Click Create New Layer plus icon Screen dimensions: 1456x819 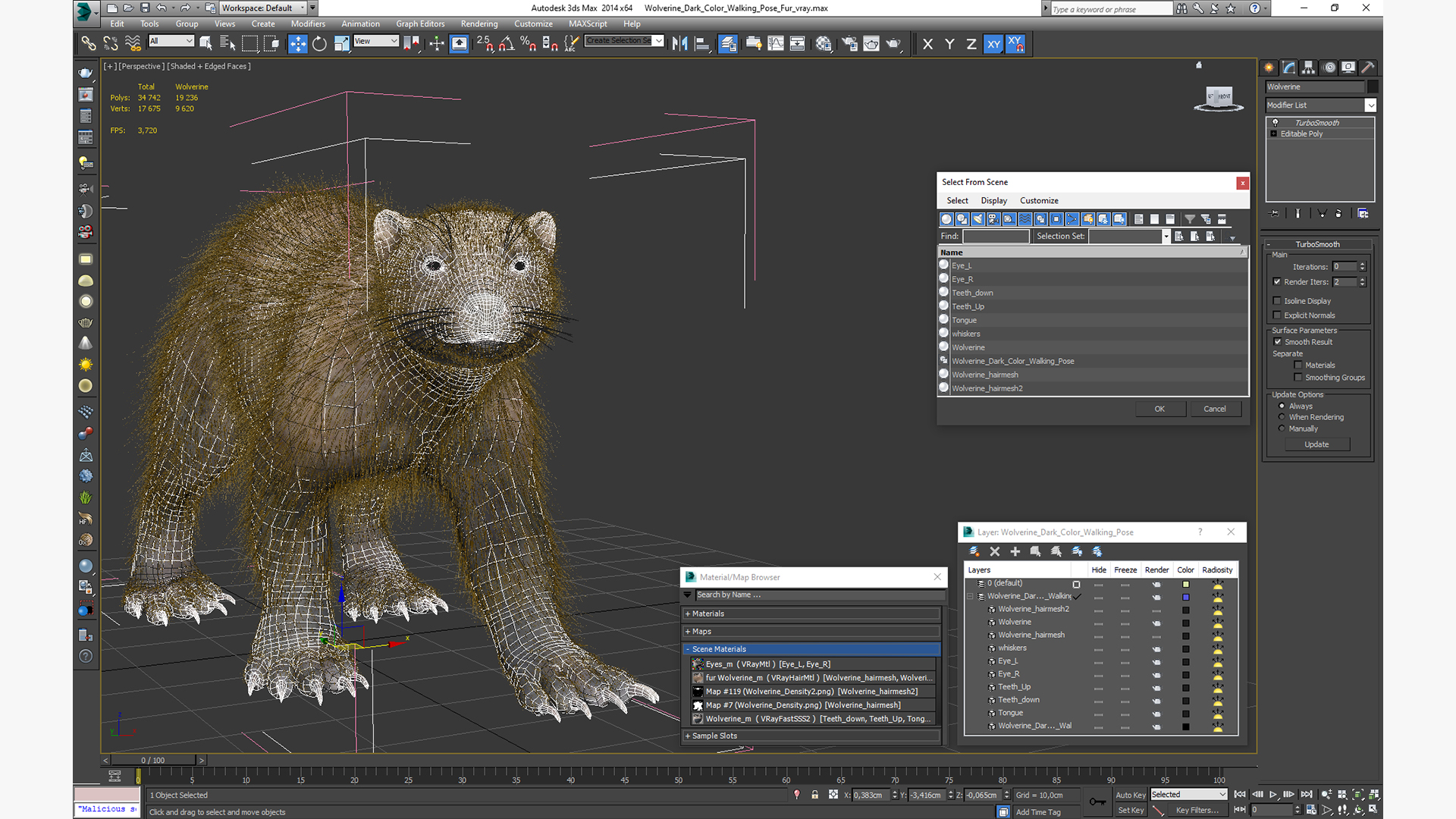click(x=1015, y=551)
